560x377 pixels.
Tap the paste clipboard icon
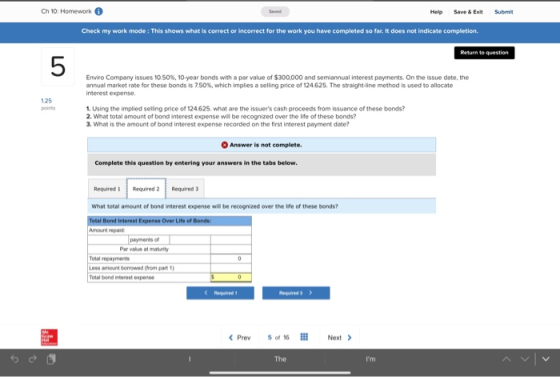51,359
